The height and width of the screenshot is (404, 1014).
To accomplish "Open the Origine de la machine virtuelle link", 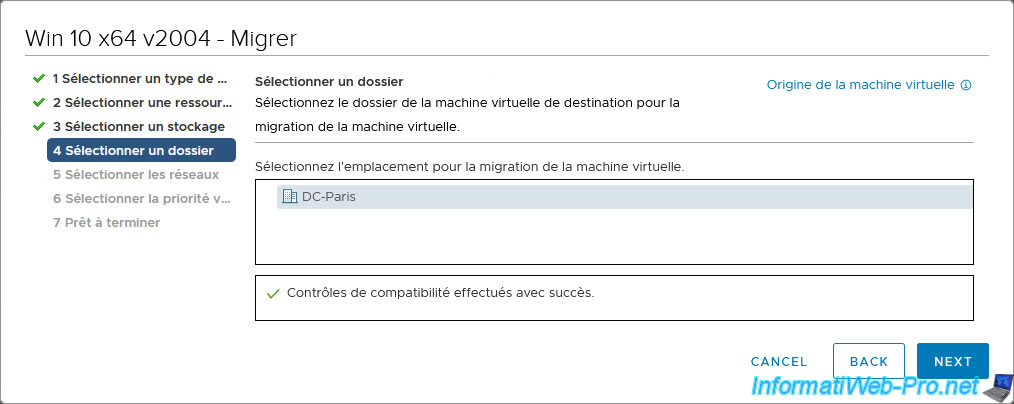I will point(860,85).
